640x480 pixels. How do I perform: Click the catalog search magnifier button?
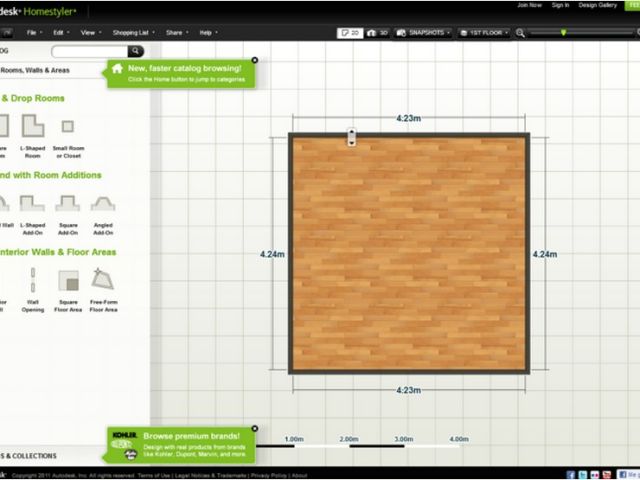click(135, 50)
